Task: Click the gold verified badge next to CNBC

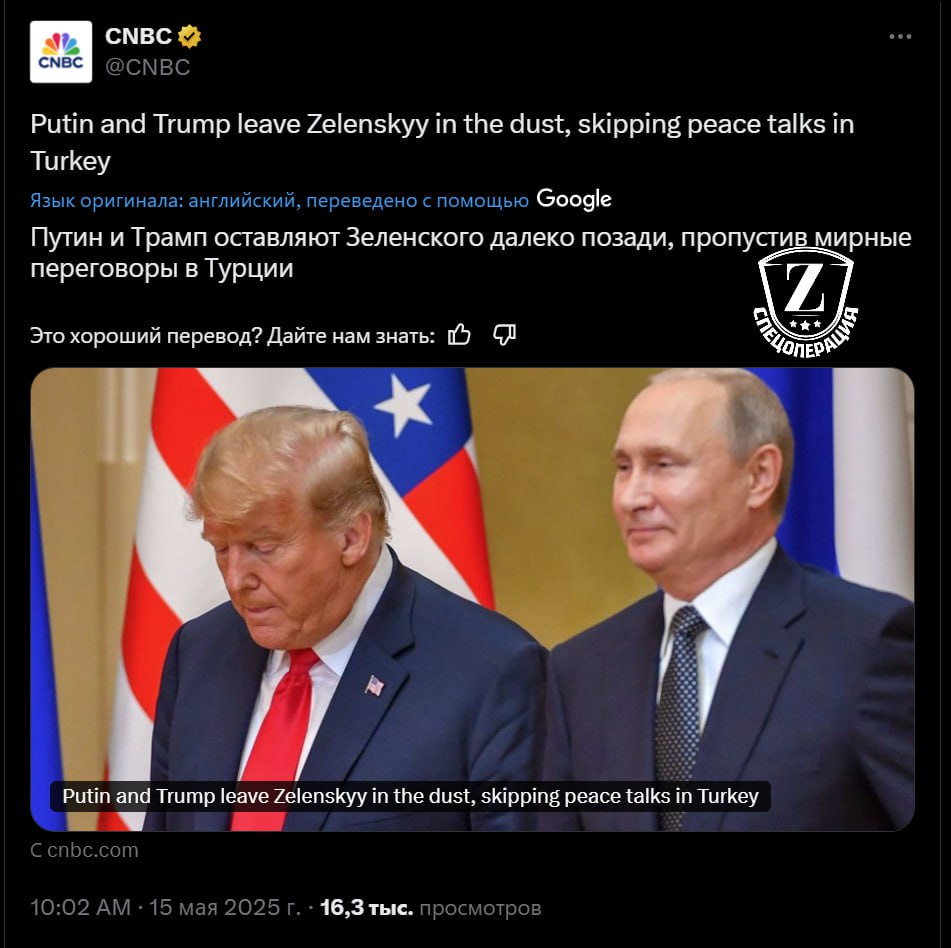Action: [189, 36]
